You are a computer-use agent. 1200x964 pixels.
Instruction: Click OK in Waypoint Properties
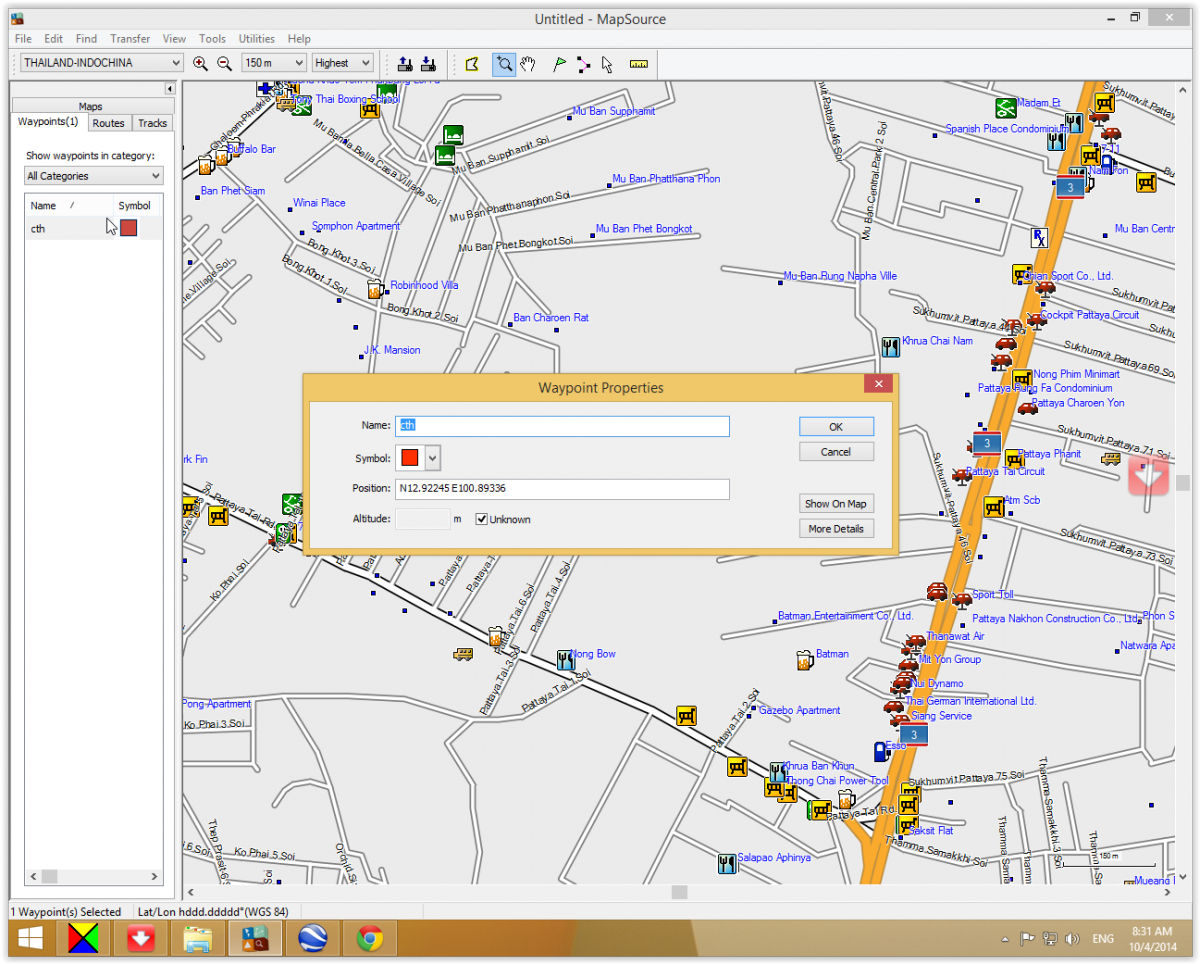point(836,427)
